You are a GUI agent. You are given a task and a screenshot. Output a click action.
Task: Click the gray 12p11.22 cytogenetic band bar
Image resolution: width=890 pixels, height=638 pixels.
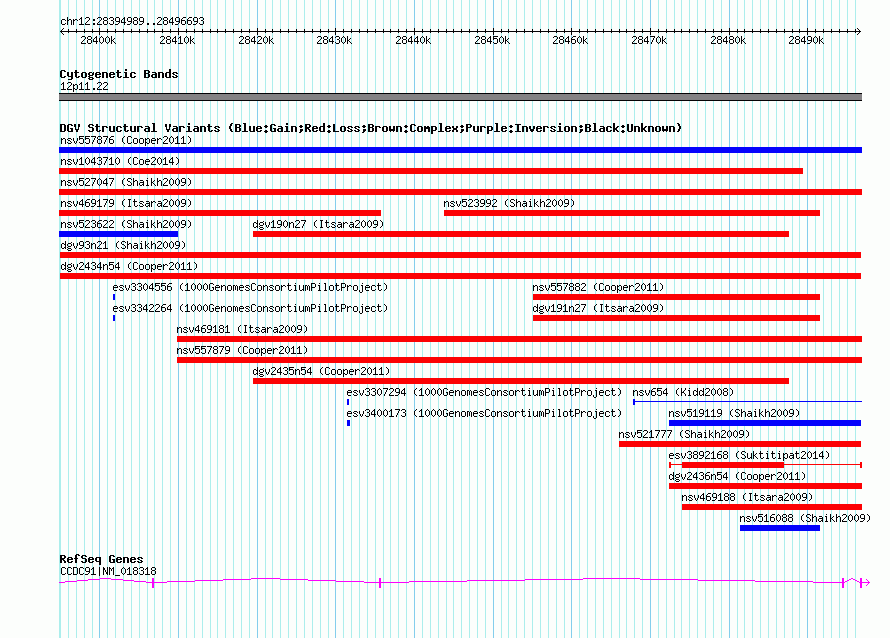[460, 97]
